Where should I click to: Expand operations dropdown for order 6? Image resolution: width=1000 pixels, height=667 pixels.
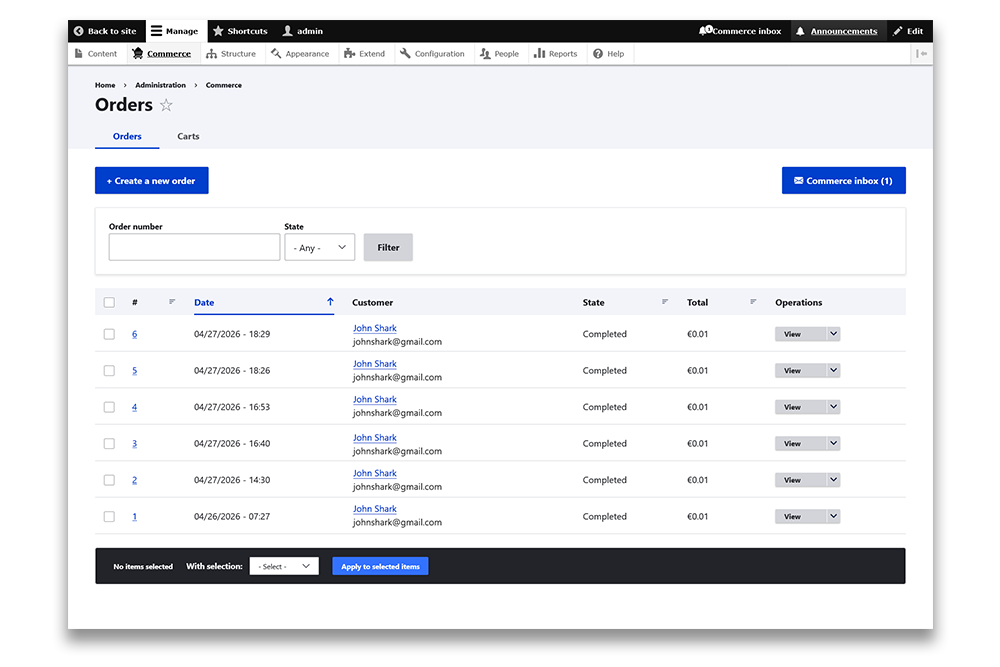(833, 334)
